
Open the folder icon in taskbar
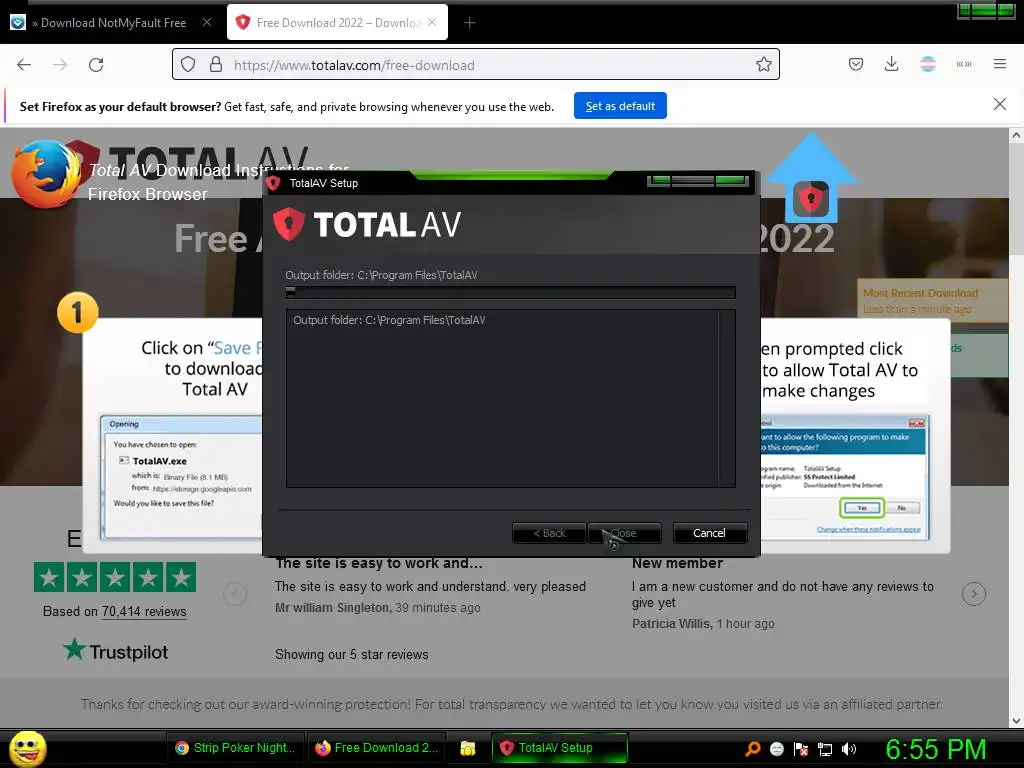click(x=468, y=748)
